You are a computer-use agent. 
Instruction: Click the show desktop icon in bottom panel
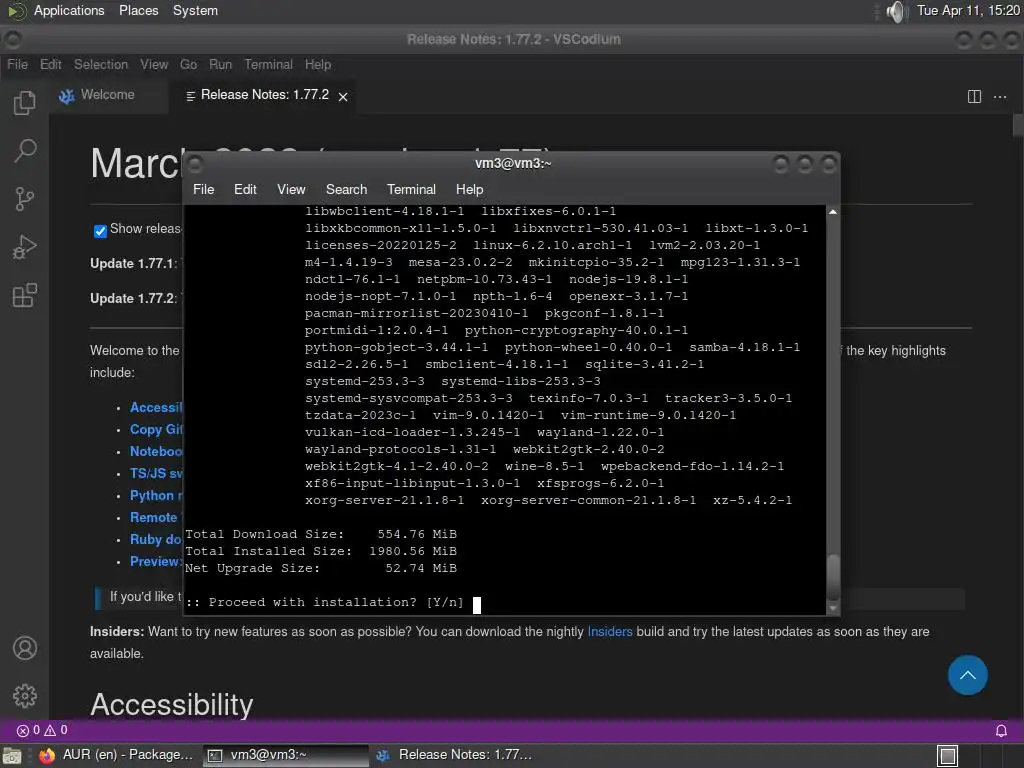coord(12,756)
